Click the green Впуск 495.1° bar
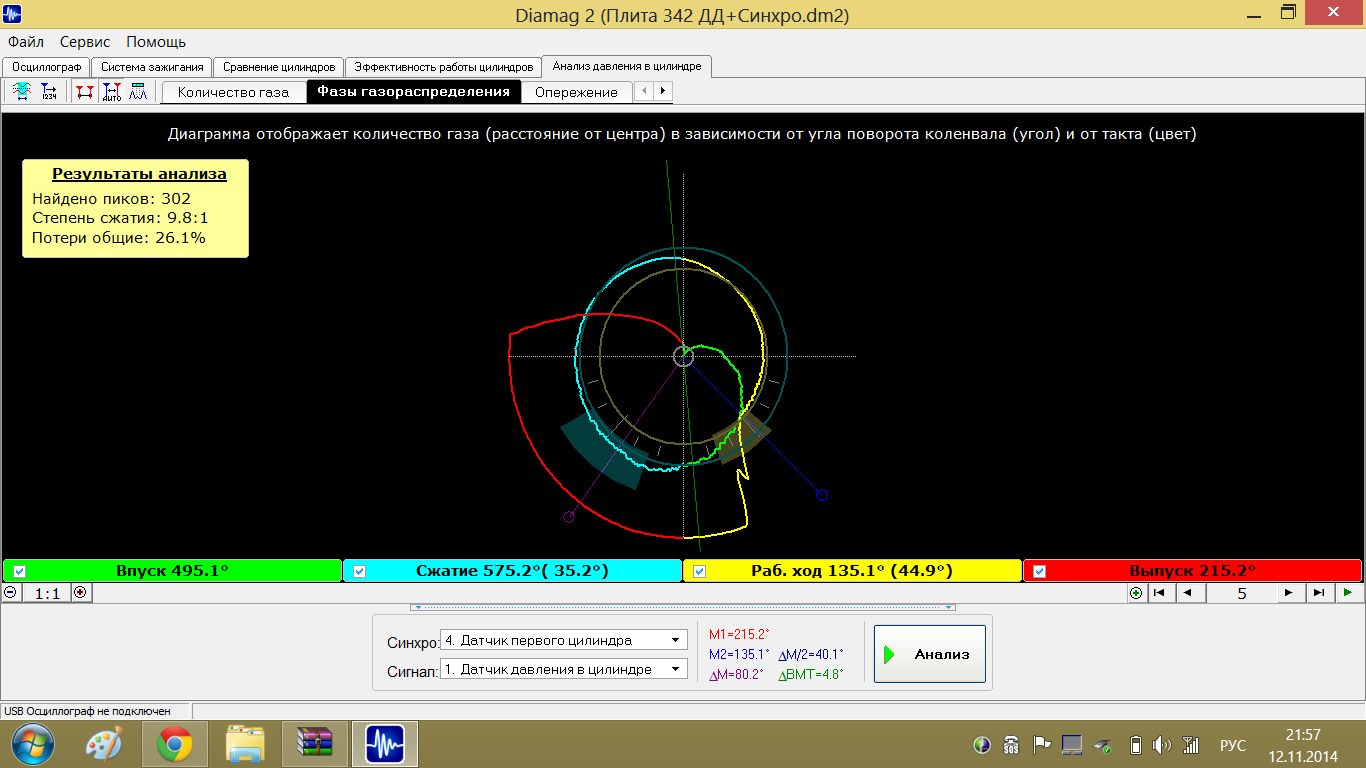The width and height of the screenshot is (1366, 768). [x=173, y=571]
